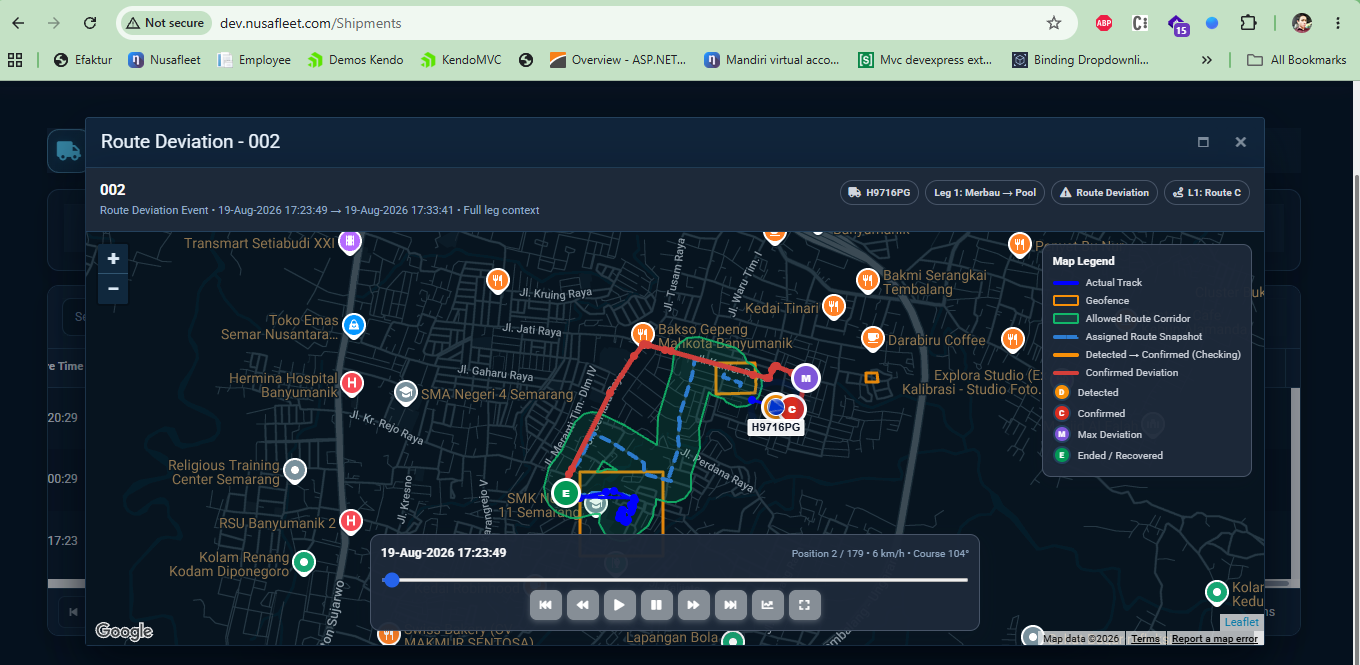Zoom out on the map
The width and height of the screenshot is (1360, 665).
(113, 288)
